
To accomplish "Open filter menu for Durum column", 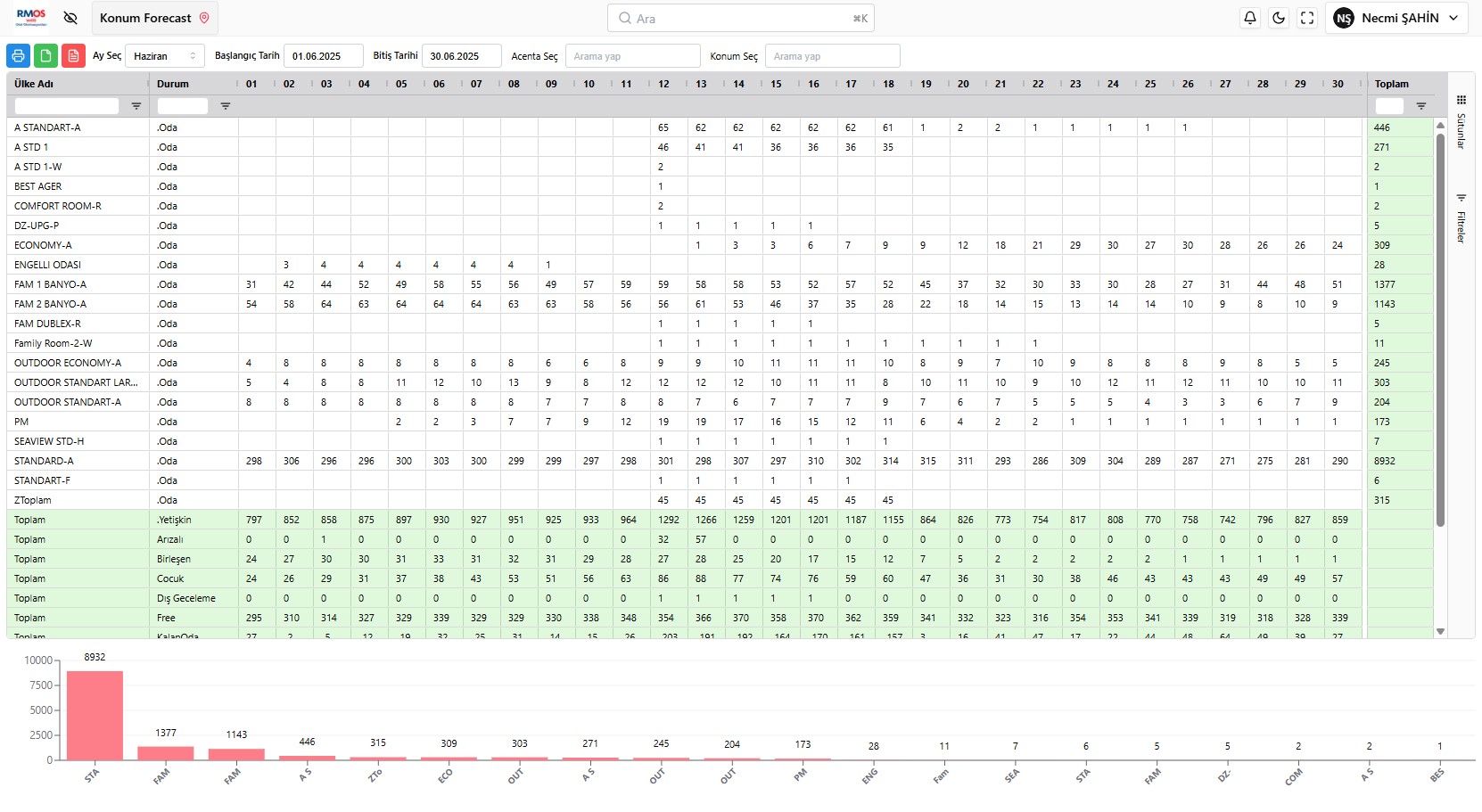I will (x=226, y=106).
